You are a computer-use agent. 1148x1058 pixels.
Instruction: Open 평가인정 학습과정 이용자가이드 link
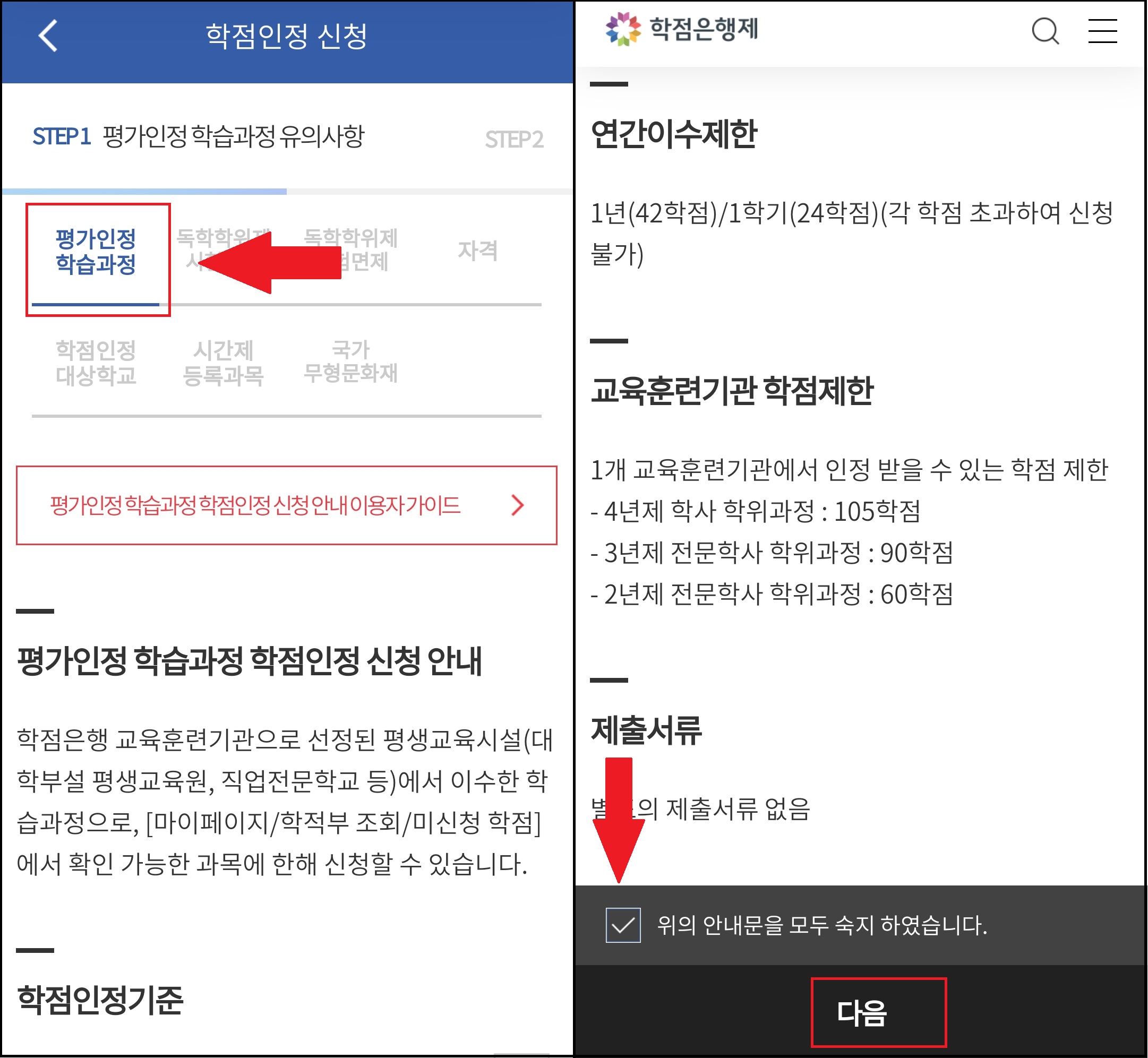(255, 505)
